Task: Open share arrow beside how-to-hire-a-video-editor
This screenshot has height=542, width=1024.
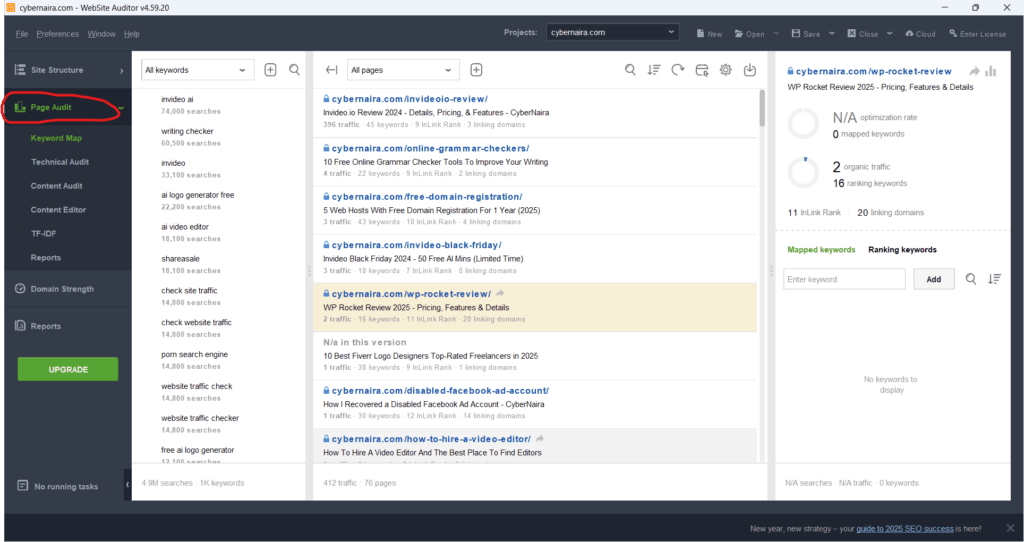Action: click(x=540, y=439)
